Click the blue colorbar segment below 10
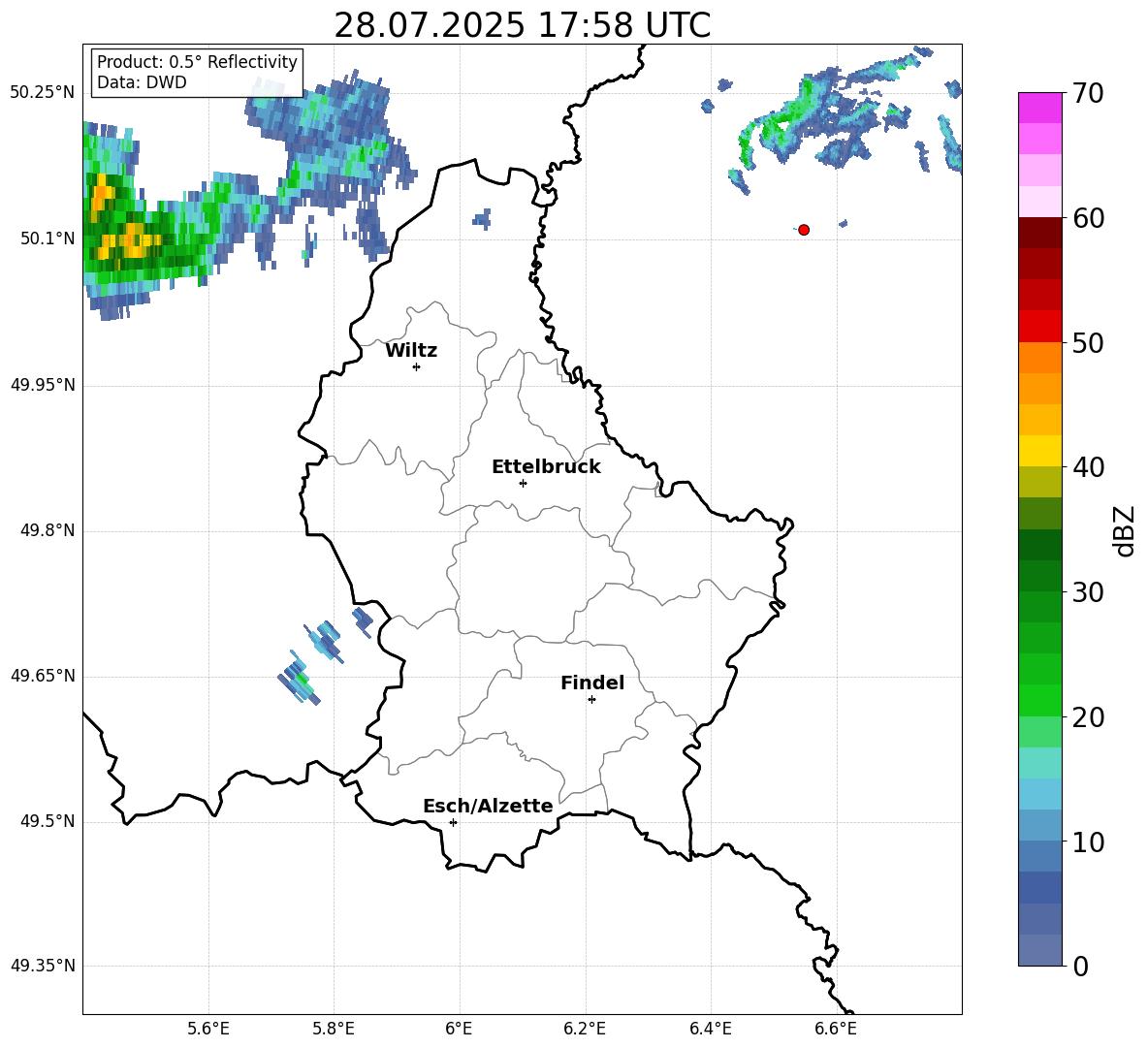 pyautogui.click(x=1040, y=857)
